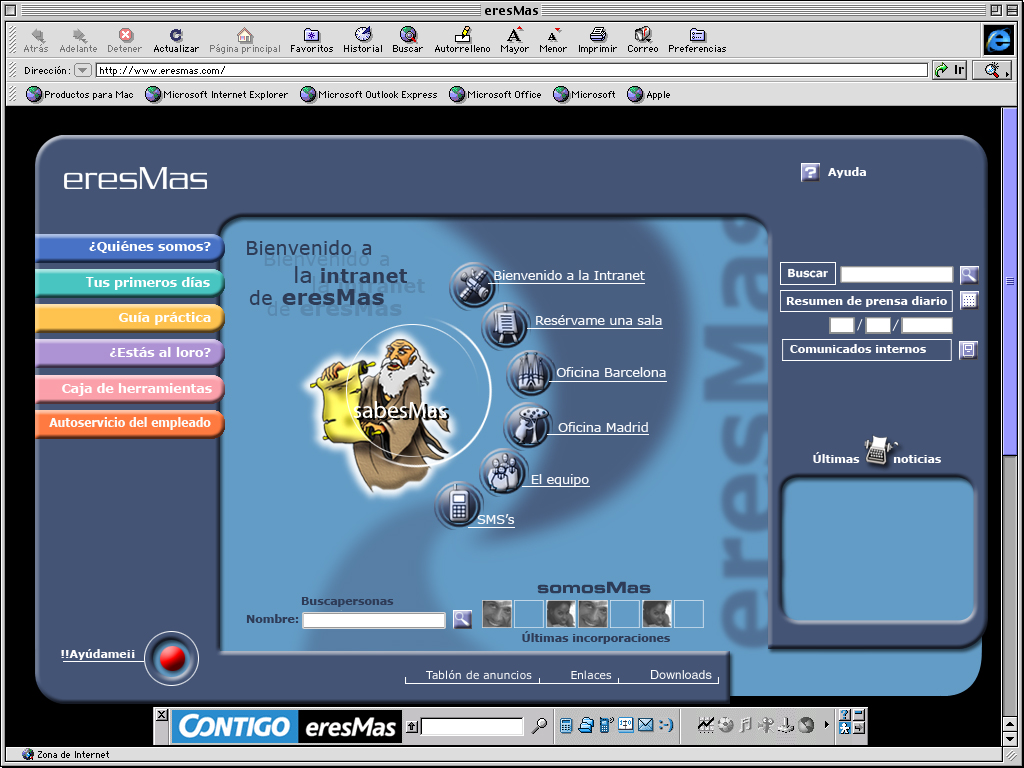The image size is (1024, 768).
Task: Open the Historial toolbar button
Action: click(x=362, y=36)
